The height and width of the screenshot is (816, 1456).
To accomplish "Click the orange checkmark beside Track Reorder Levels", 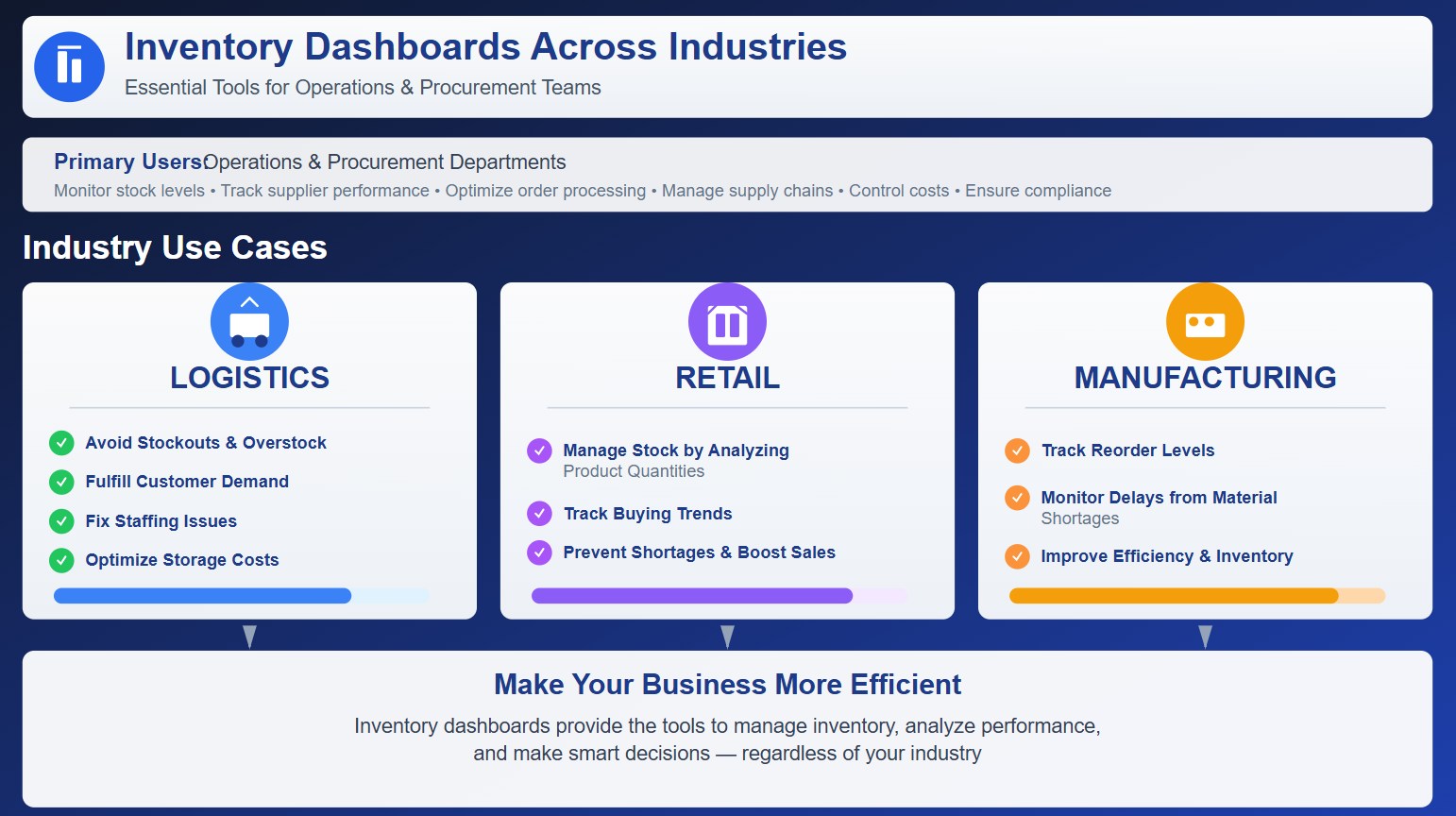I will (1016, 450).
